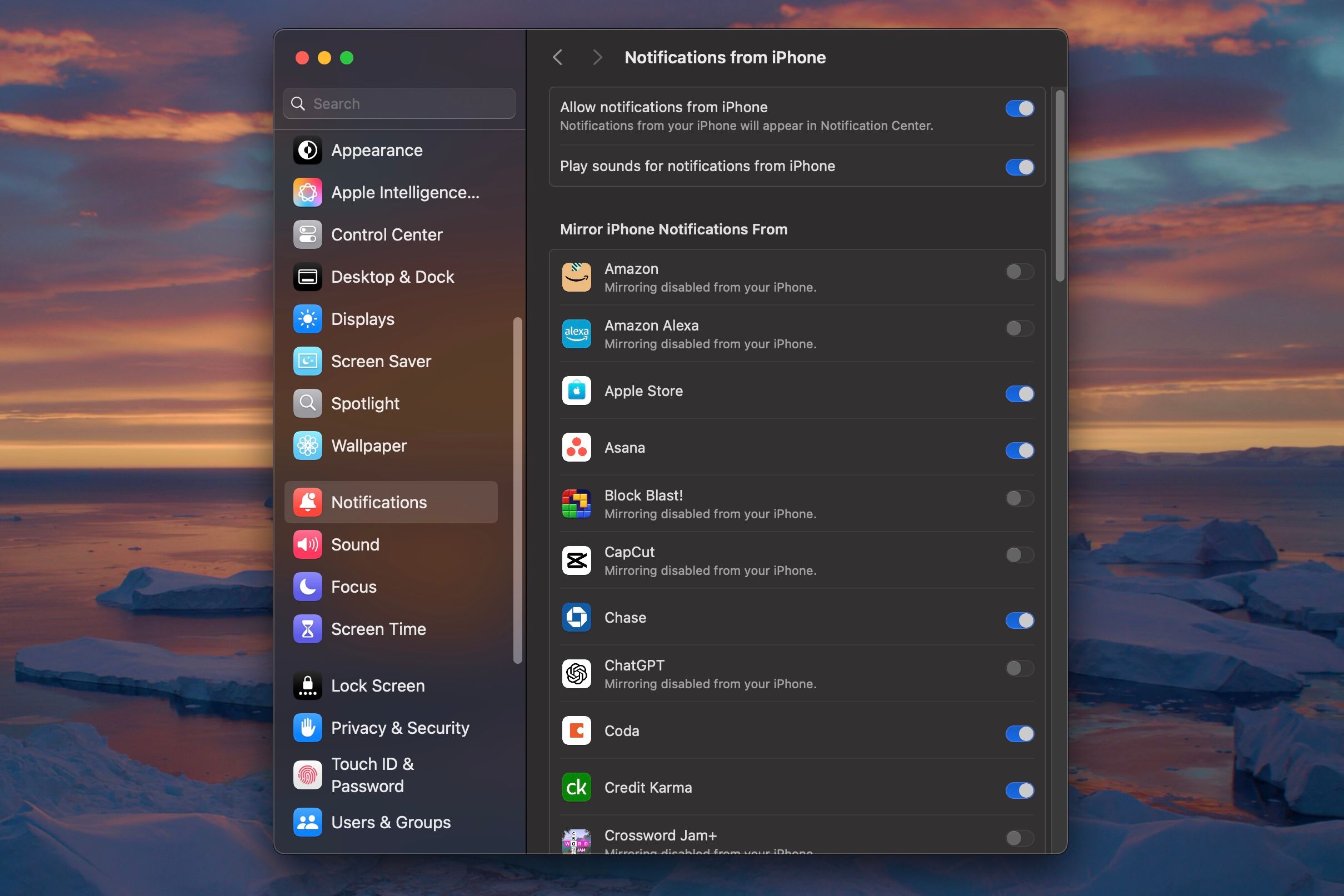Go back with the left chevron
Image resolution: width=1344 pixels, height=896 pixels.
tap(558, 57)
